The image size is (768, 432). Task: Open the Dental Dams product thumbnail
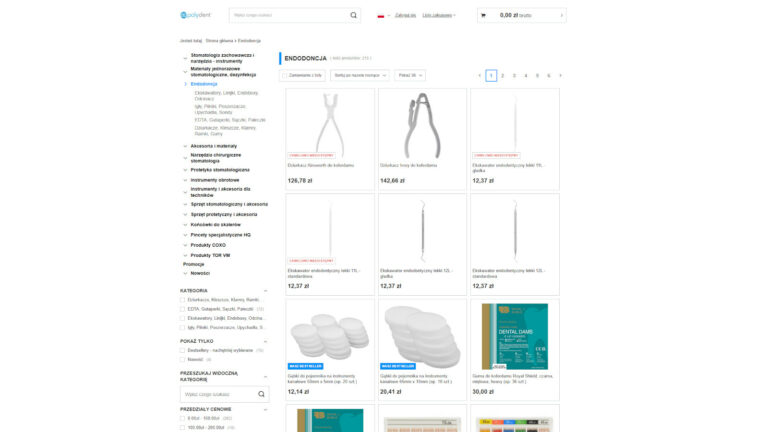point(515,336)
